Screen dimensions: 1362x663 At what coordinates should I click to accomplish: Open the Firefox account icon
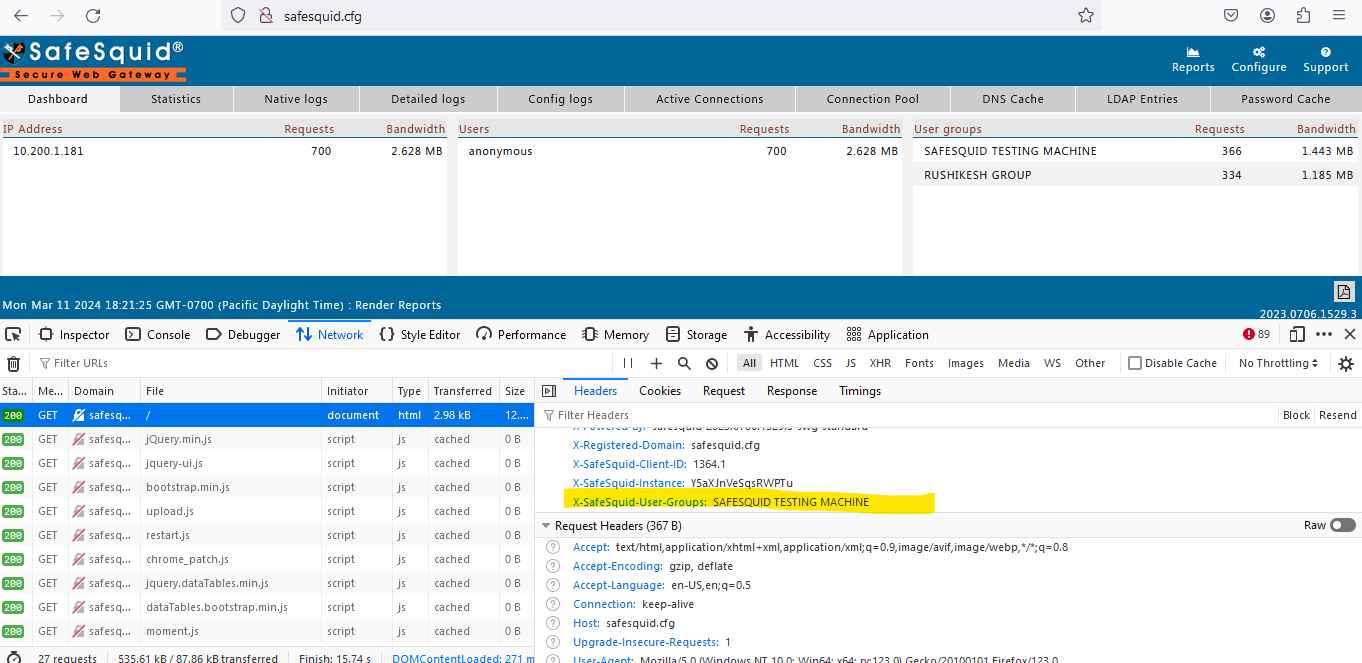tap(1267, 16)
